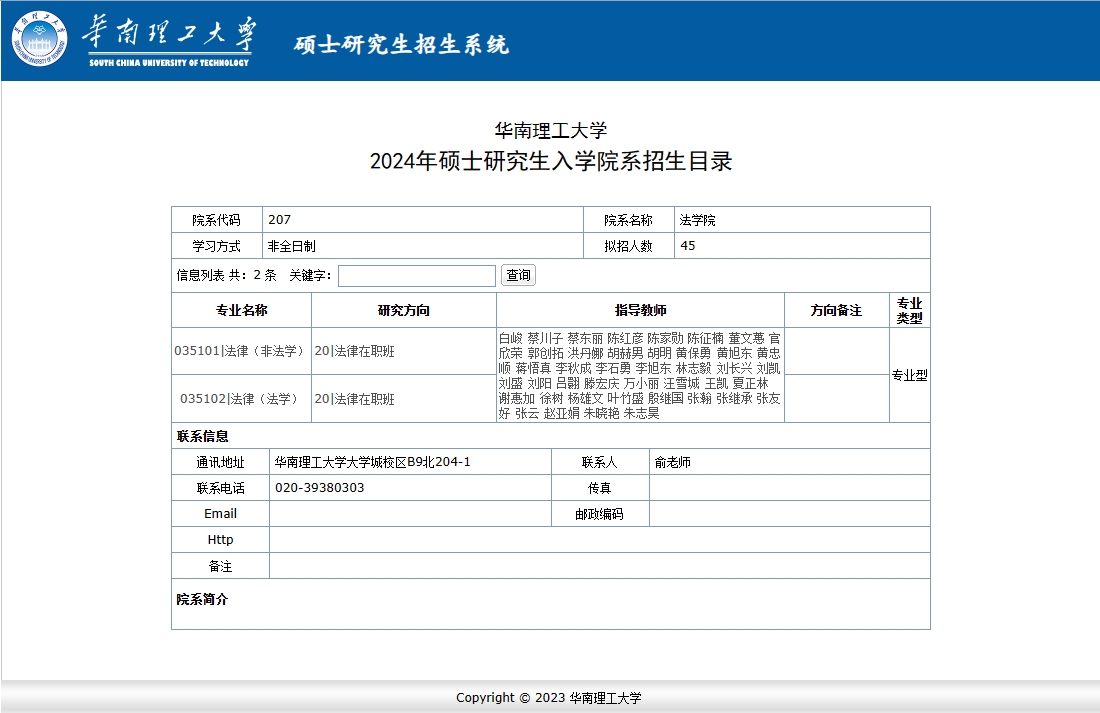The image size is (1100, 713).
Task: Click phone number 020-39380303
Action: coord(319,488)
